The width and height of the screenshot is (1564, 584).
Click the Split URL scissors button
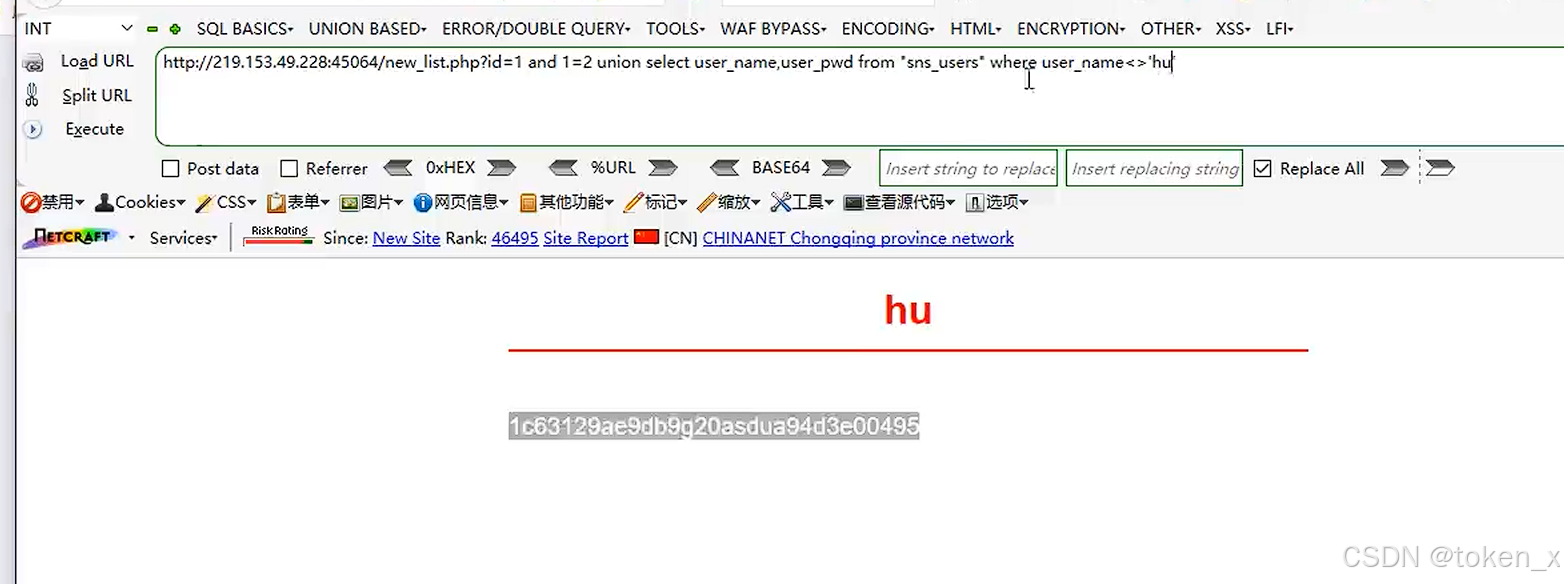click(x=80, y=95)
